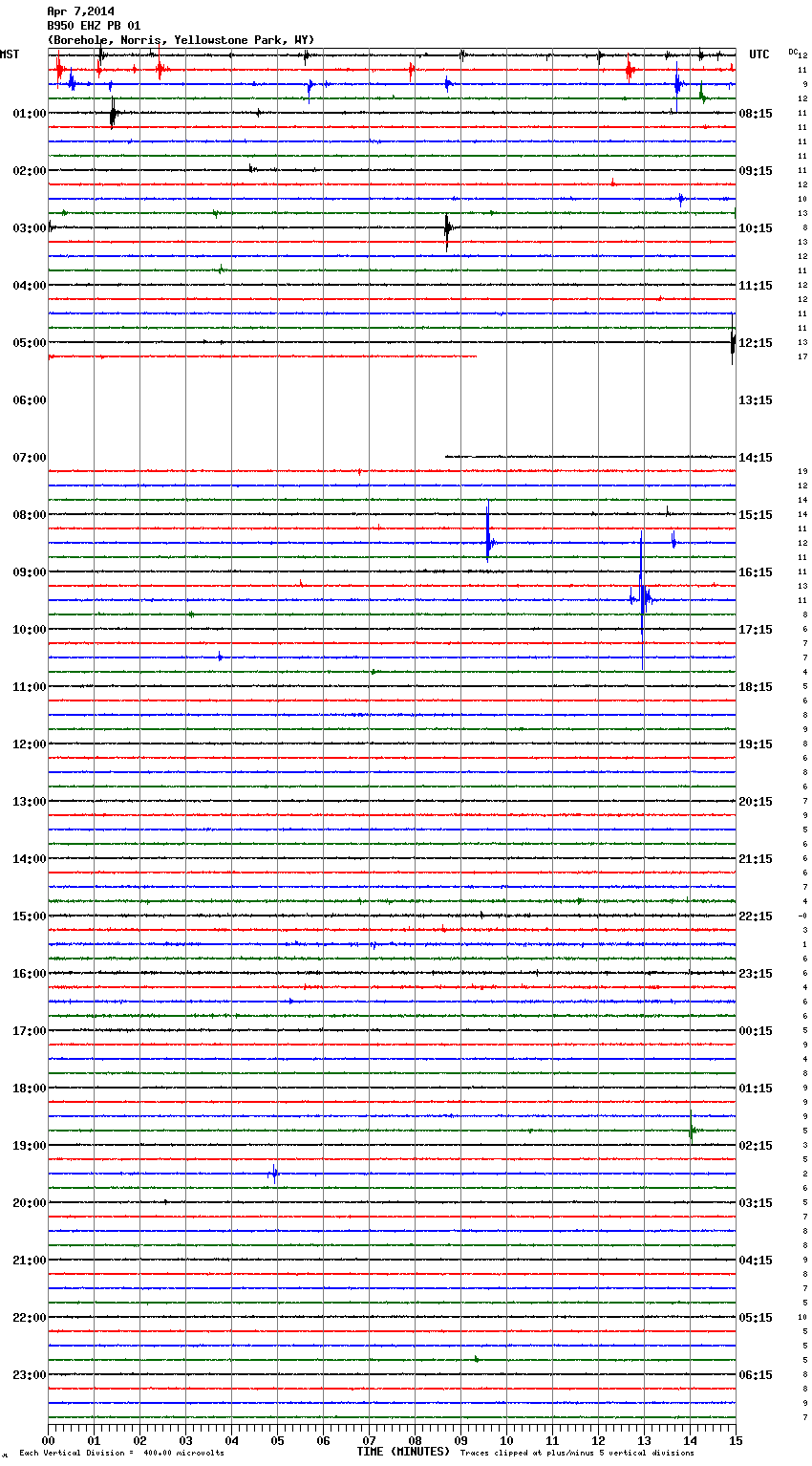Click the '03:00' MST time label

[30, 228]
